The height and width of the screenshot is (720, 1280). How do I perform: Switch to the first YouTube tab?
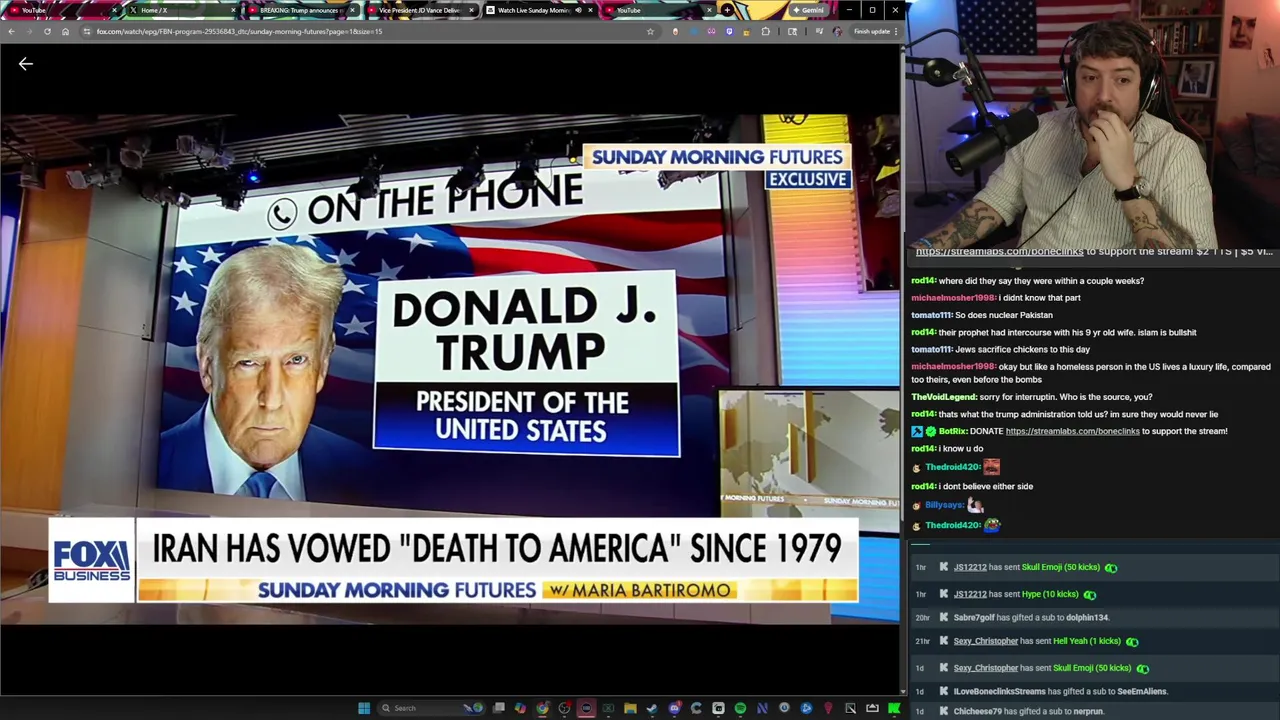click(60, 10)
